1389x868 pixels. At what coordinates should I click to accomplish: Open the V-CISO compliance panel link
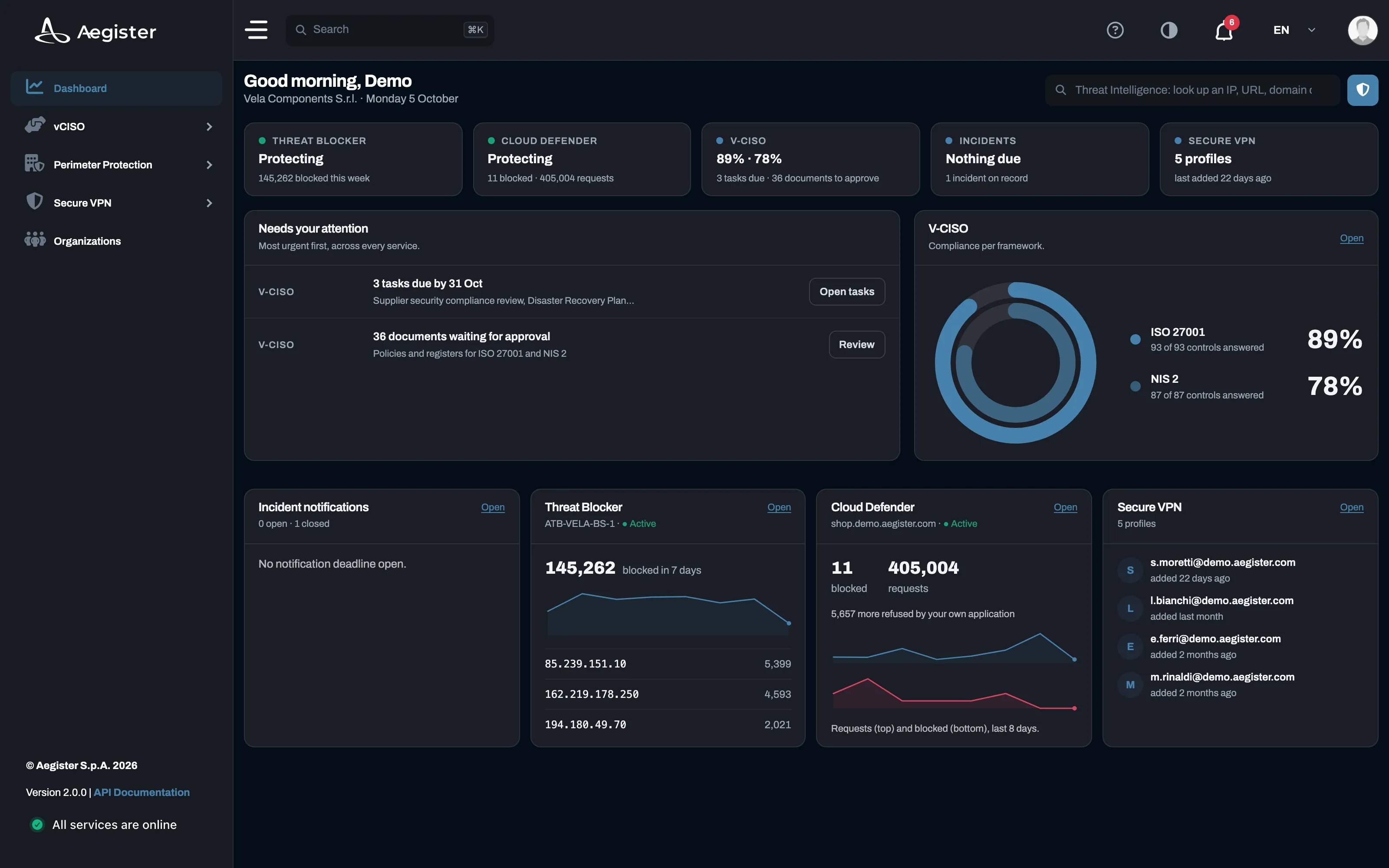point(1351,238)
